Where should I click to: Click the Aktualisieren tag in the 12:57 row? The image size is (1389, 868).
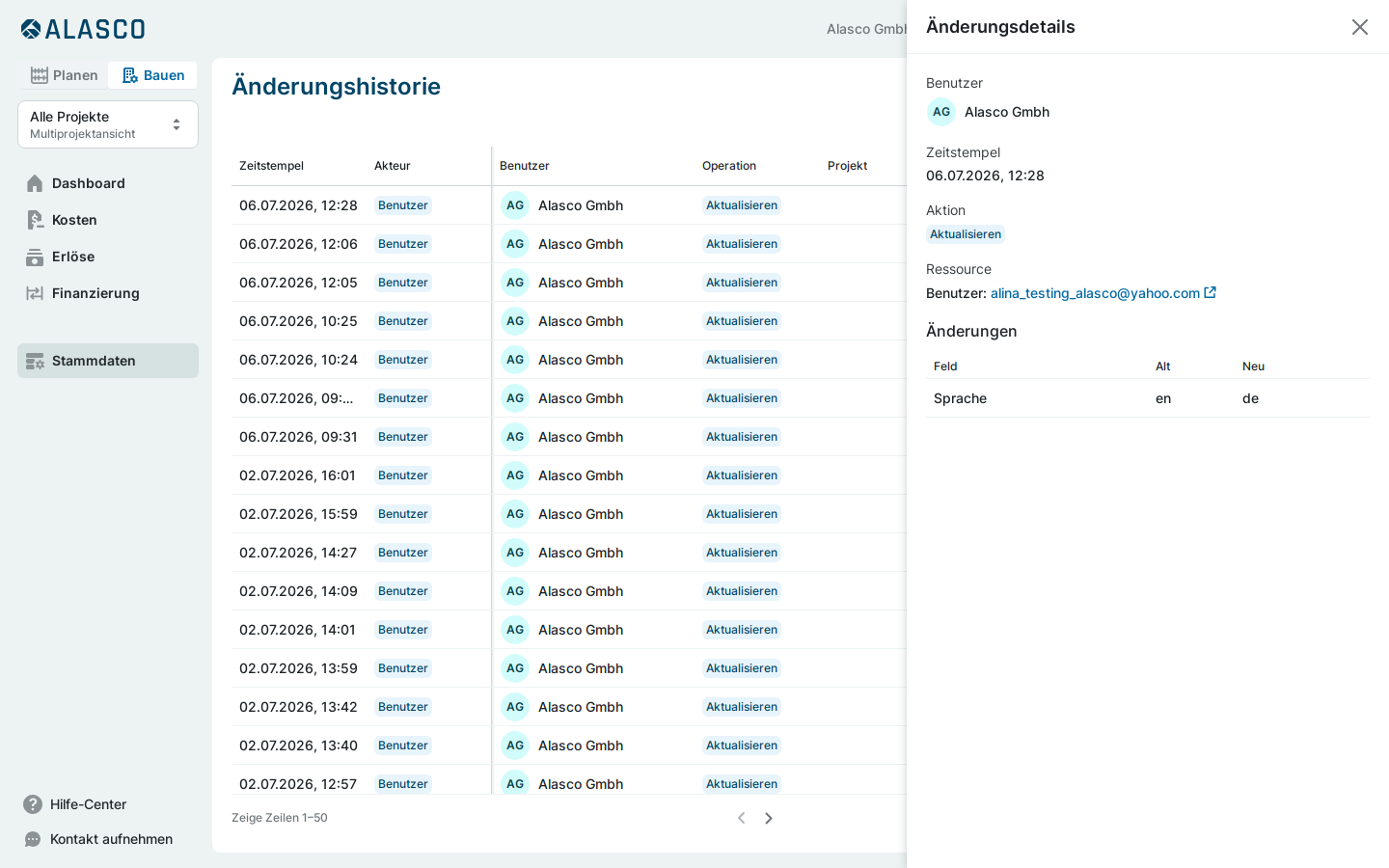(742, 784)
